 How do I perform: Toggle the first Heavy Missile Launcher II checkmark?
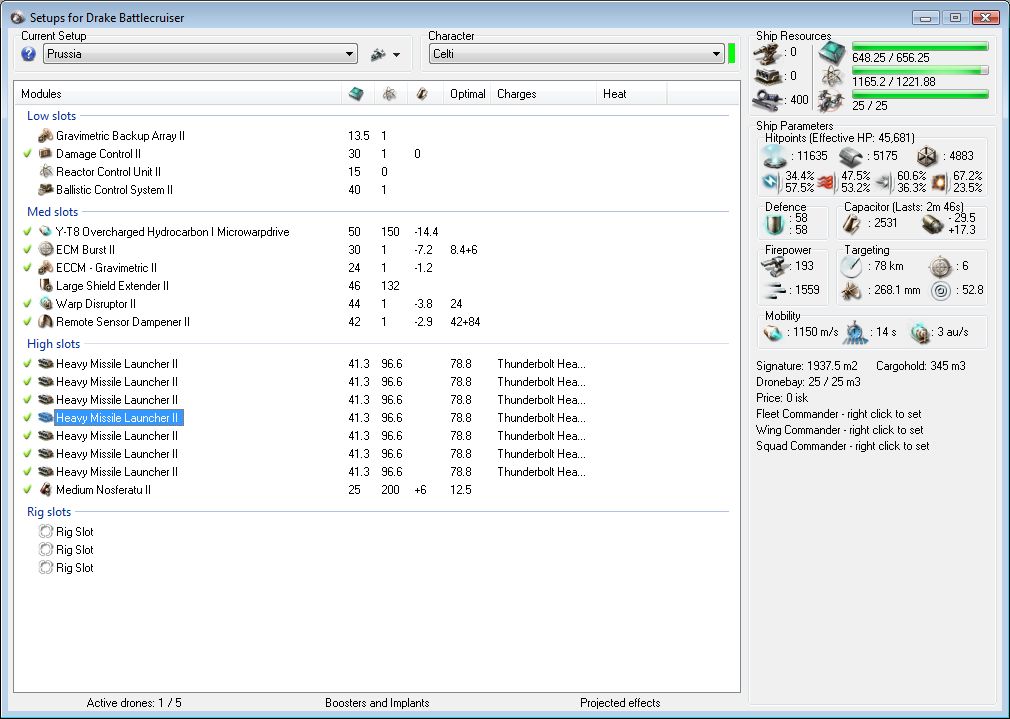coord(27,364)
